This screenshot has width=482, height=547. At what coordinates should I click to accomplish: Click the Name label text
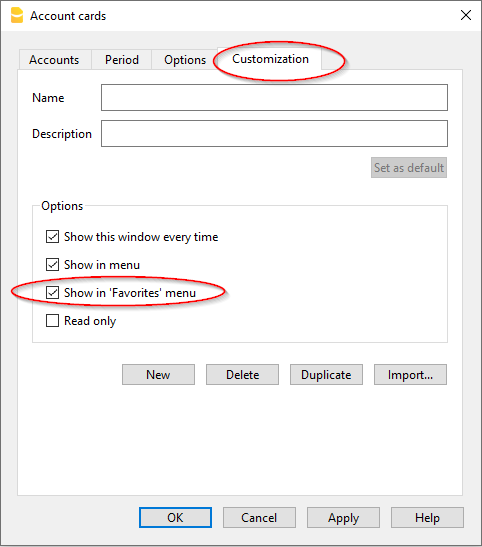(48, 98)
